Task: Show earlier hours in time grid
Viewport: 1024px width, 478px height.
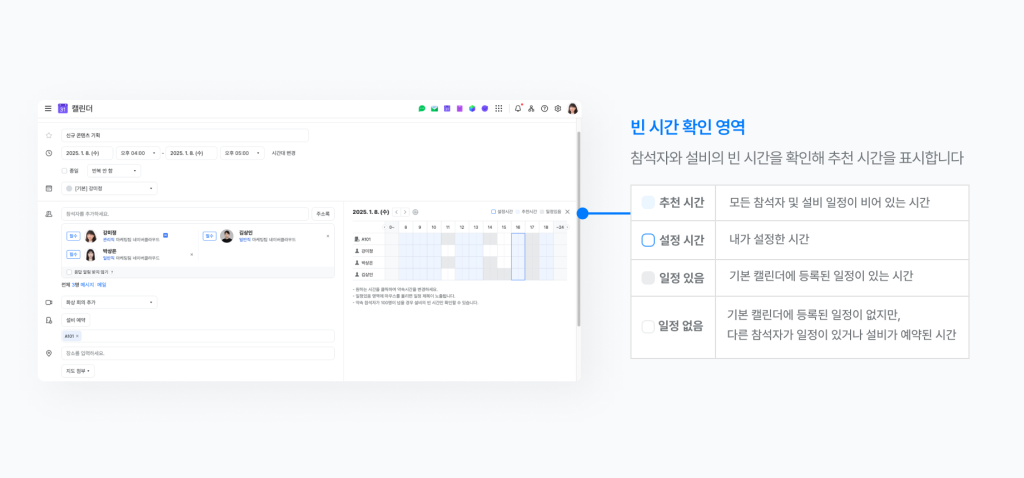Action: (385, 227)
